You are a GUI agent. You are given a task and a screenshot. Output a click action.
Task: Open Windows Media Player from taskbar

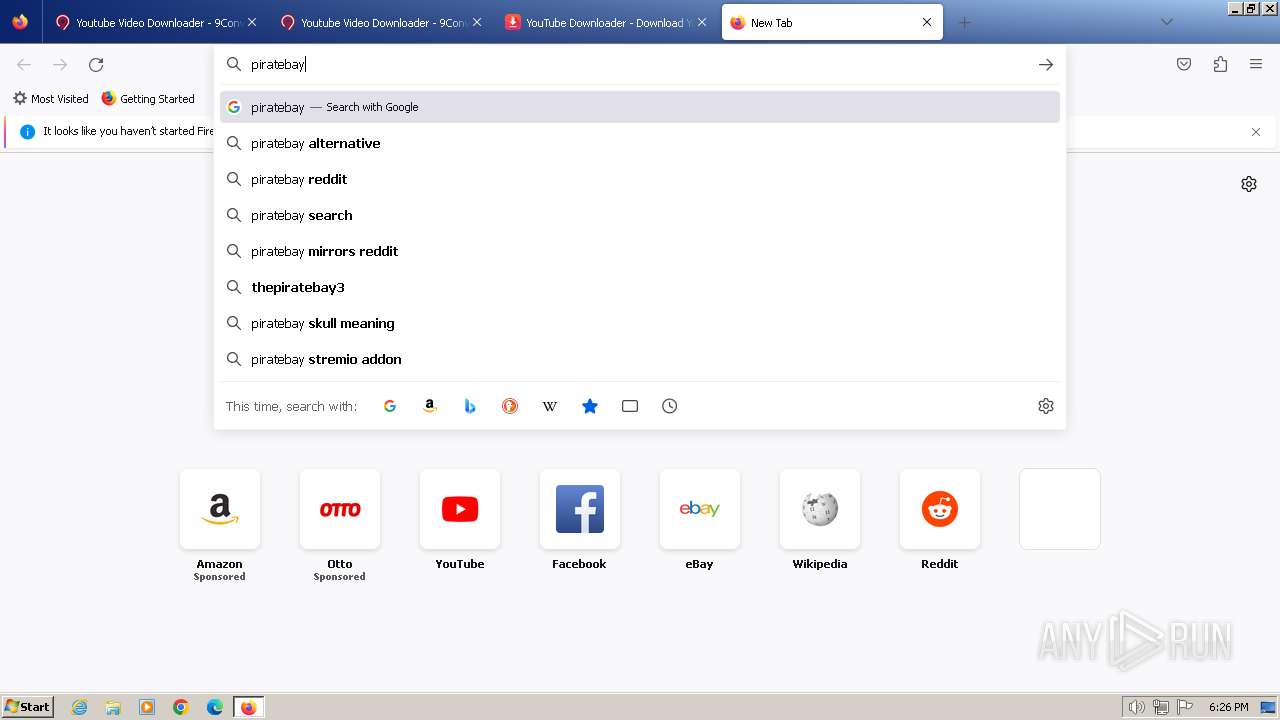(147, 707)
